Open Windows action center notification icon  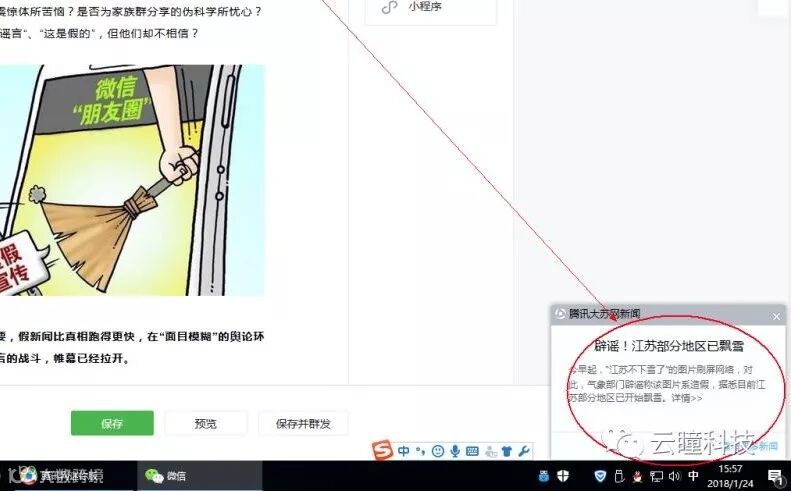[x=775, y=476]
